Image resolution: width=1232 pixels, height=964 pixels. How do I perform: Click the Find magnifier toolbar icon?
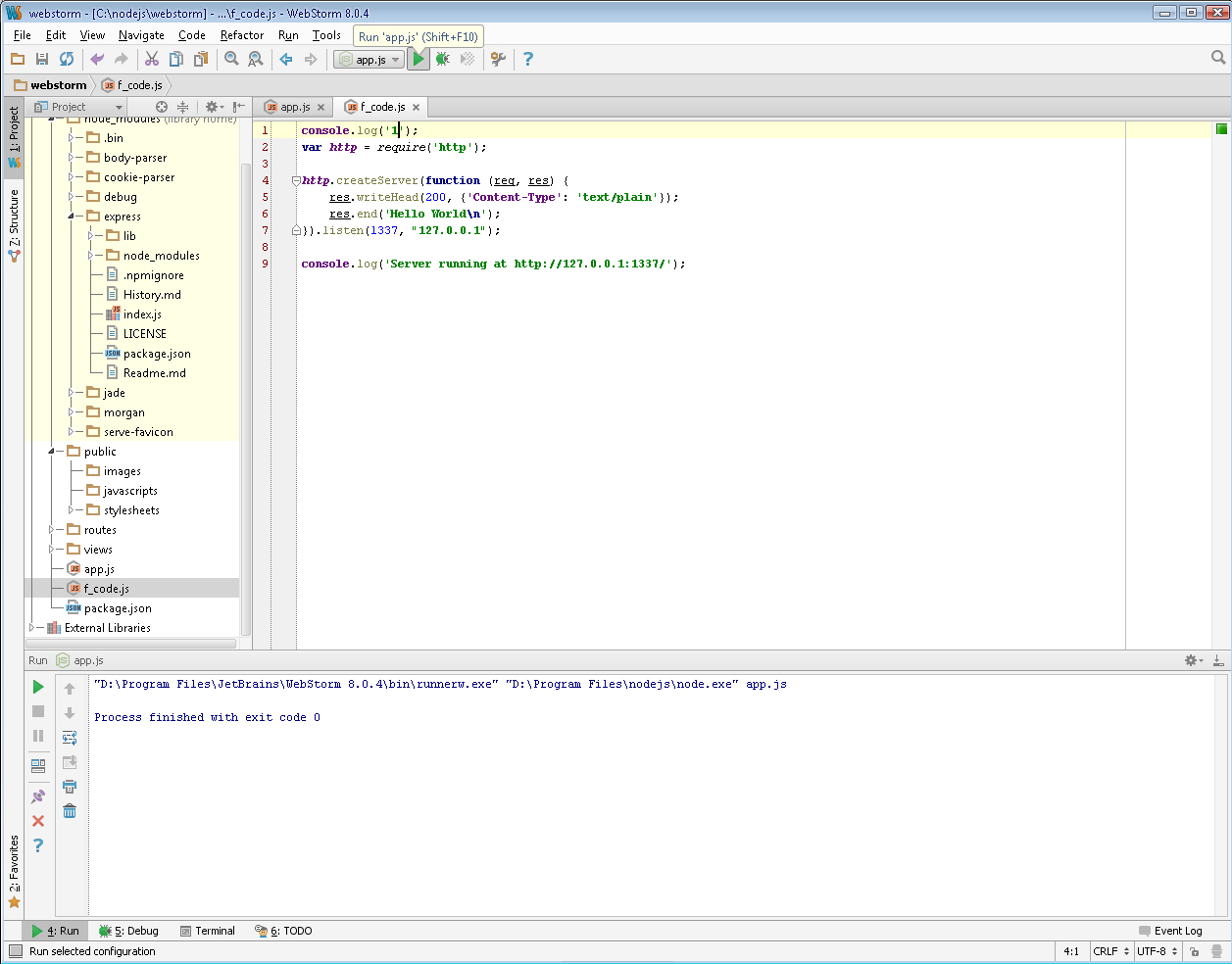pos(231,59)
